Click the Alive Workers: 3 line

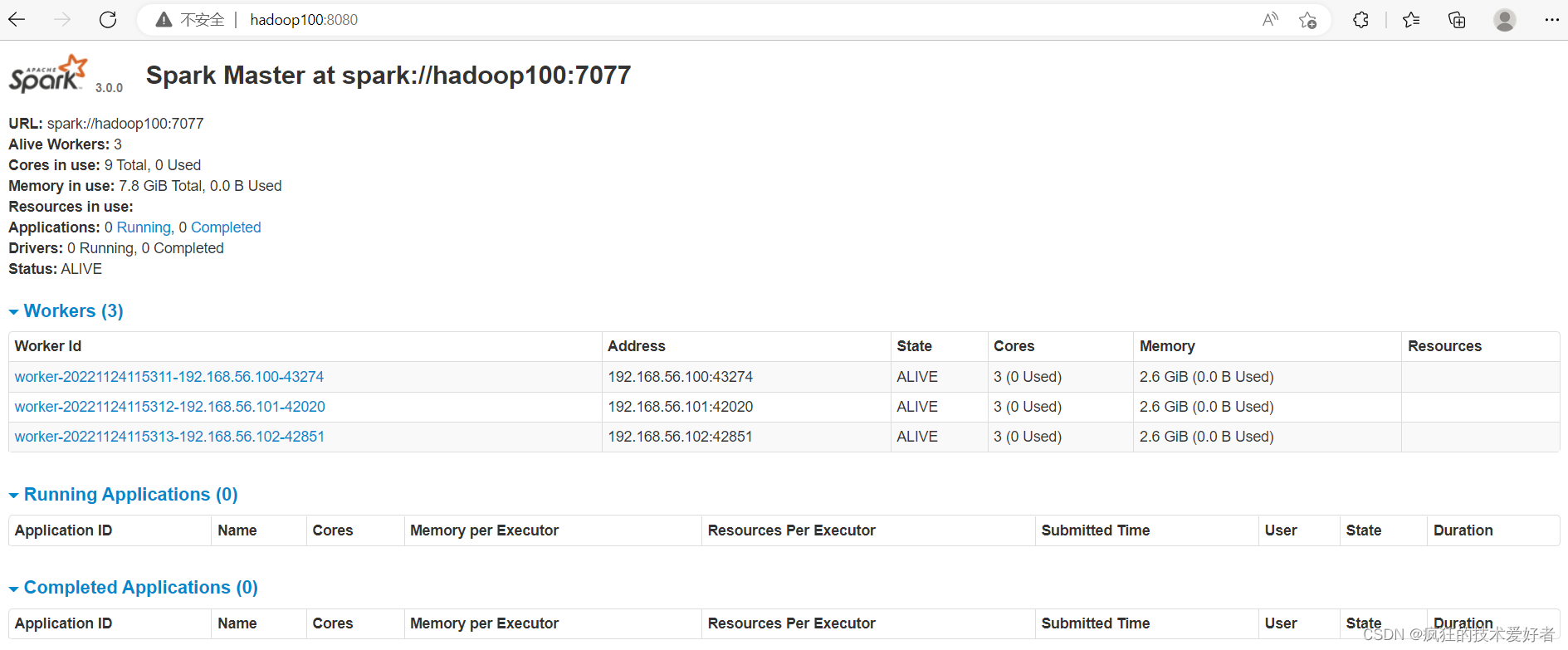point(66,144)
